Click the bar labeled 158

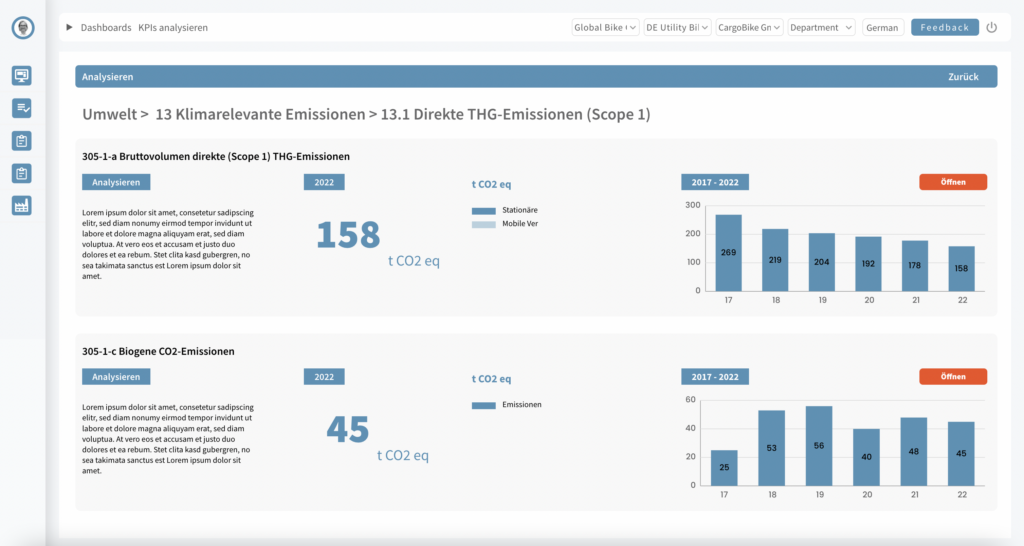(961, 268)
